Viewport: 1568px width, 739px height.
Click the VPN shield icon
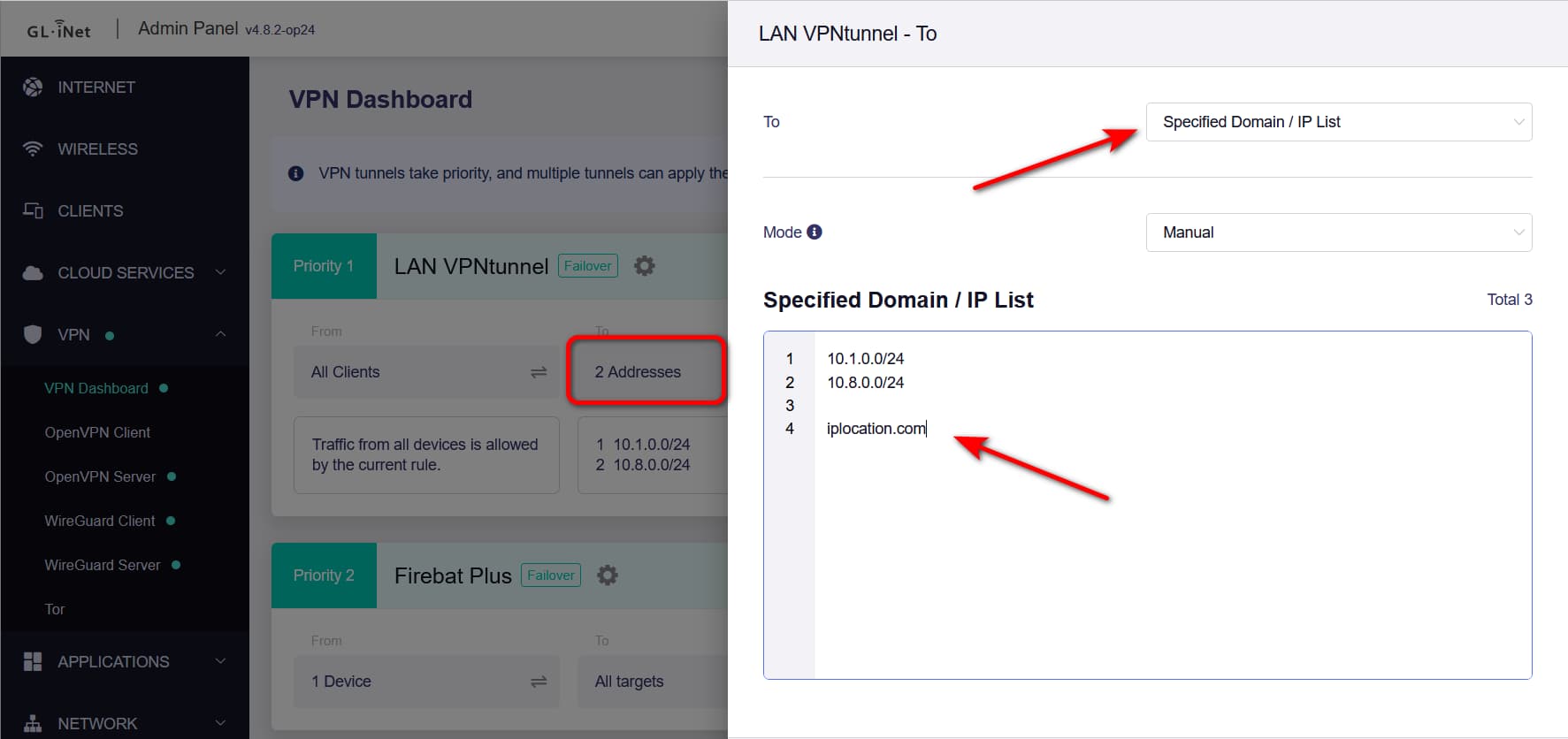33,334
